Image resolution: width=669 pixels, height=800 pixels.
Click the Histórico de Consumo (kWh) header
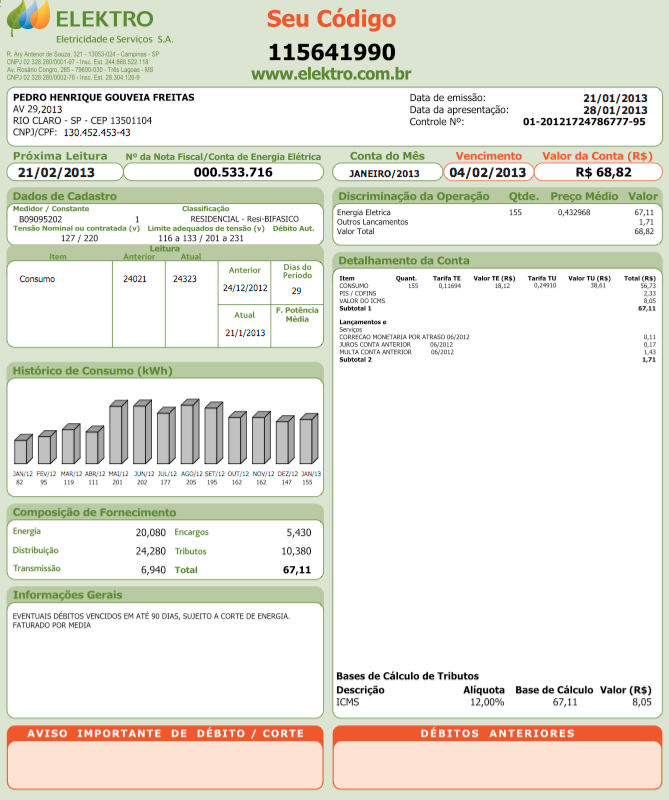(92, 371)
